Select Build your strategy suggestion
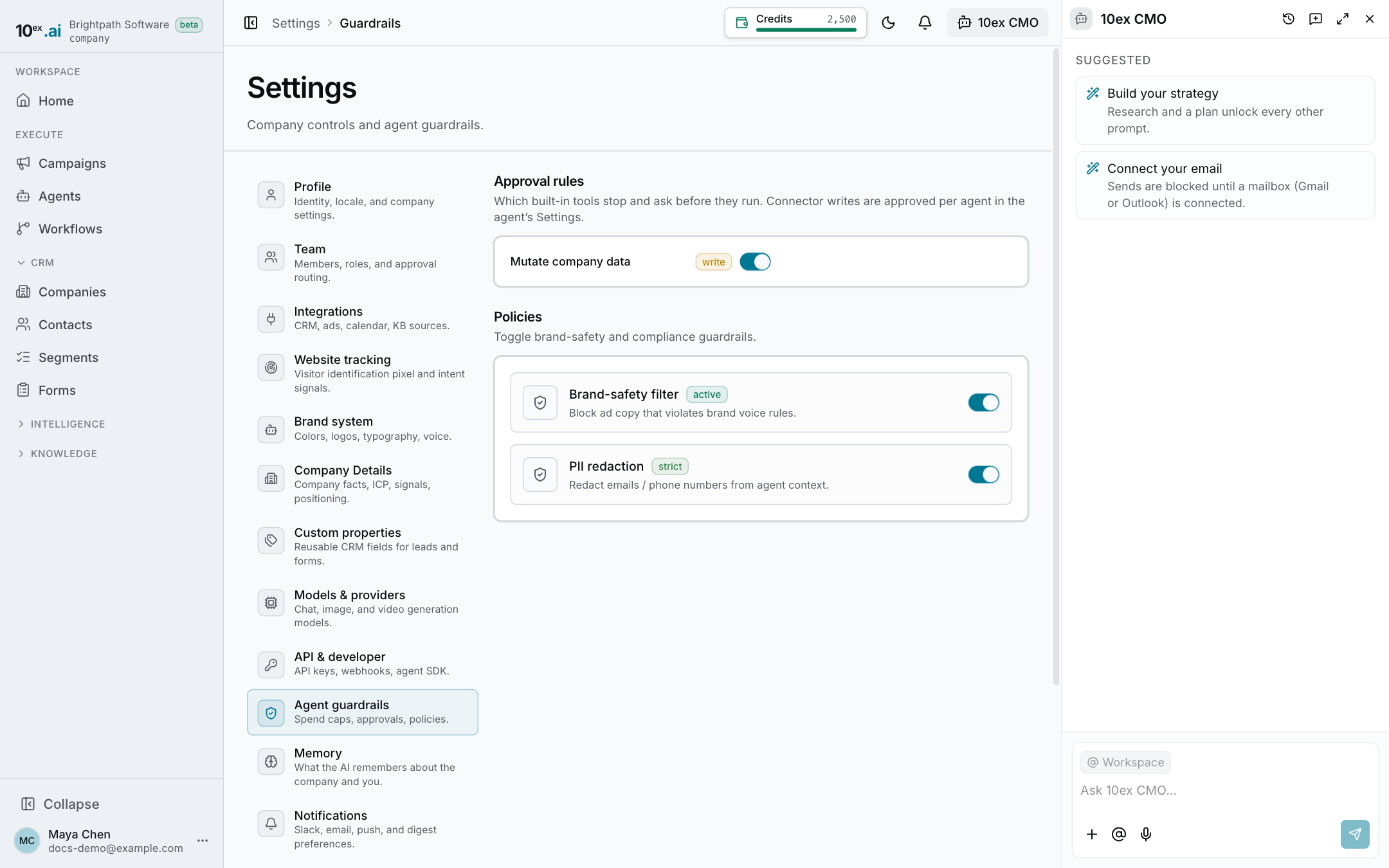The height and width of the screenshot is (868, 1389). click(1225, 111)
